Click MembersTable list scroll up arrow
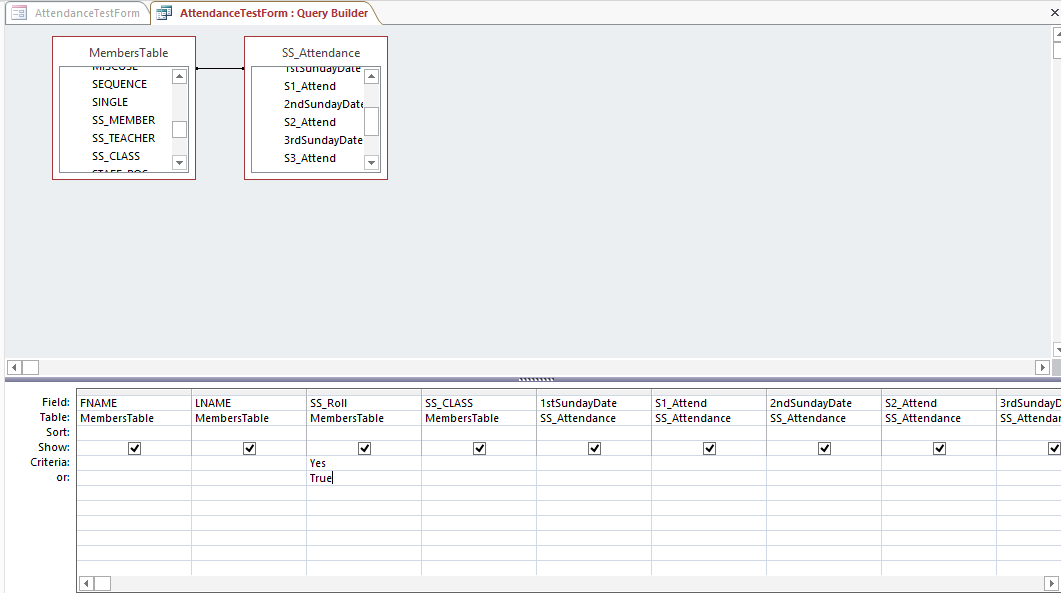The image size is (1061, 593). point(179,76)
